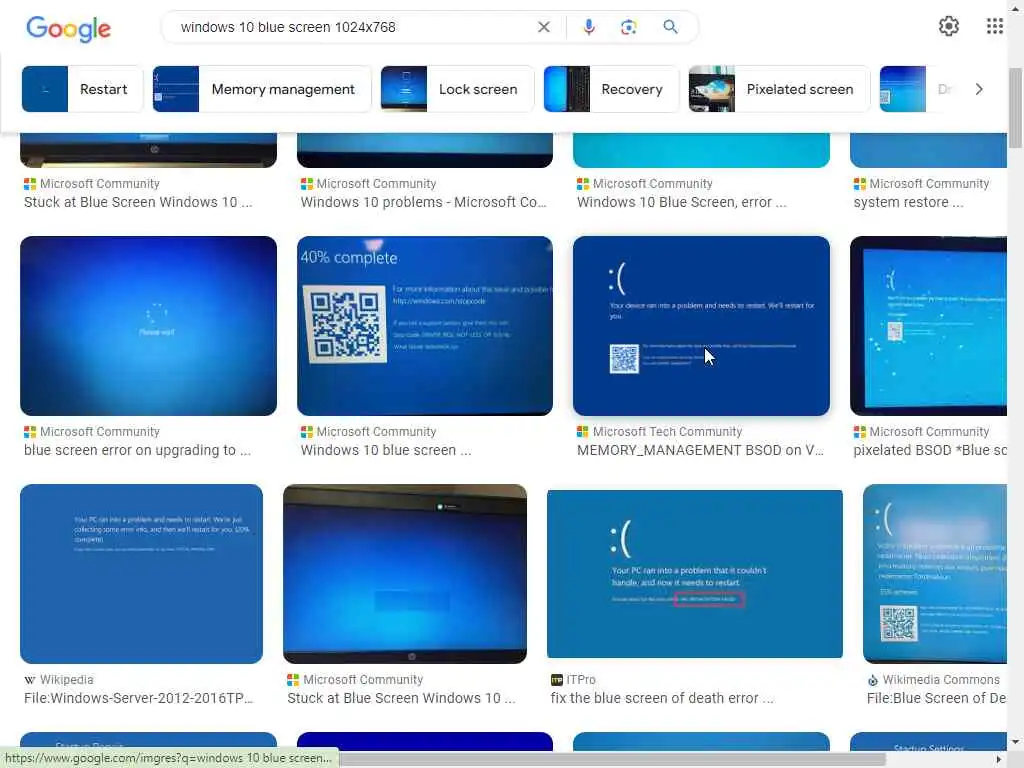Open the MEMORY_MANAGEMENT BSOD thumbnail
Image resolution: width=1024 pixels, height=768 pixels.
point(701,326)
